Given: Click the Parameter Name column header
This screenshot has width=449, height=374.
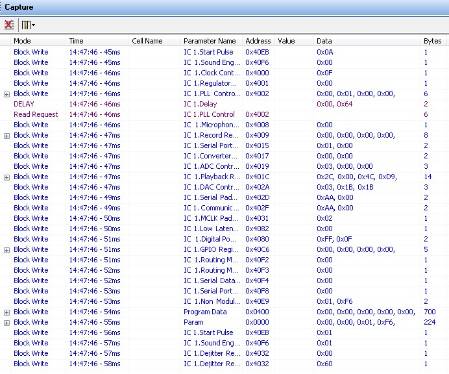Looking at the screenshot, I should click(x=210, y=41).
